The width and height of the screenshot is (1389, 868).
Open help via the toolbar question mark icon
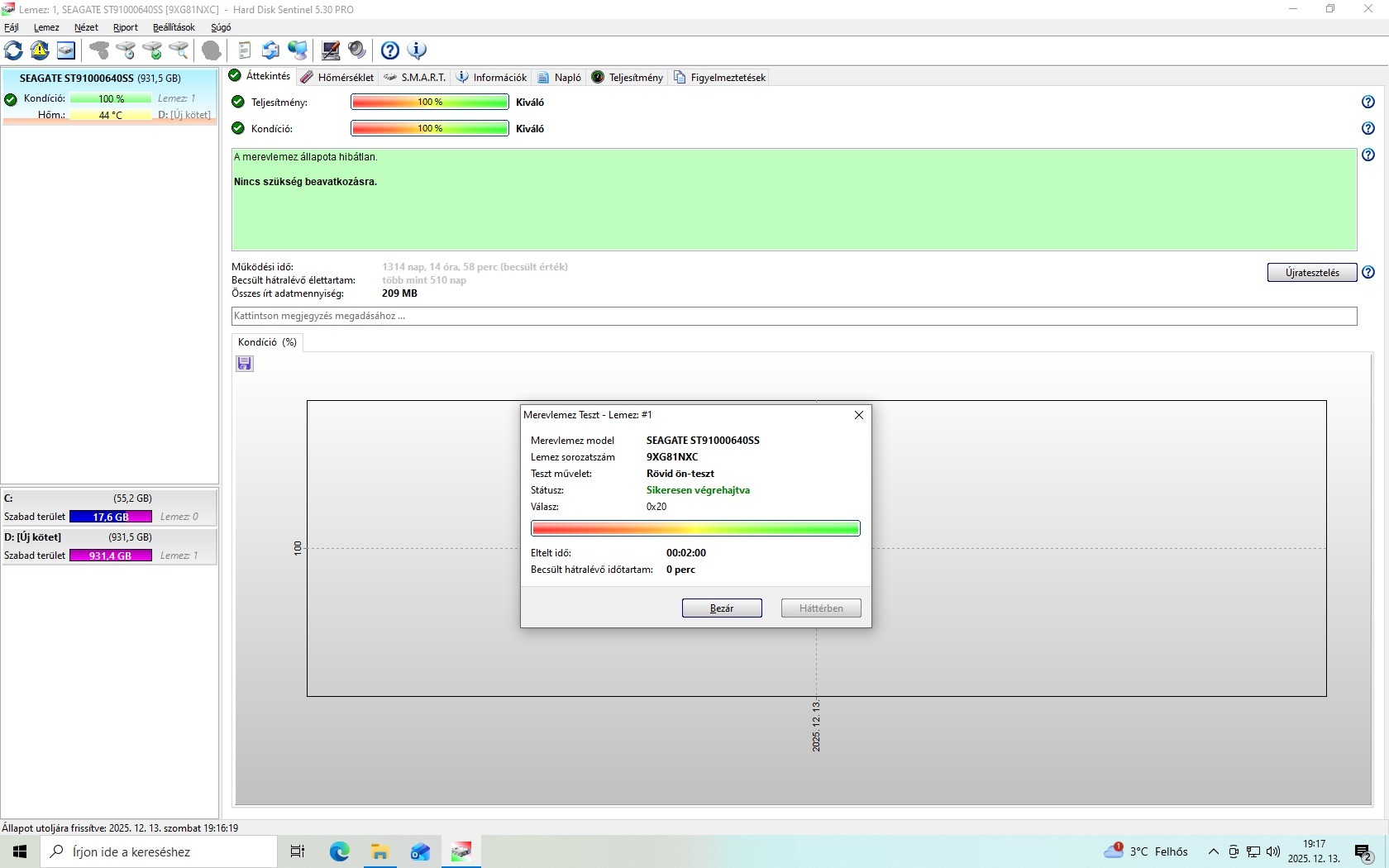390,50
